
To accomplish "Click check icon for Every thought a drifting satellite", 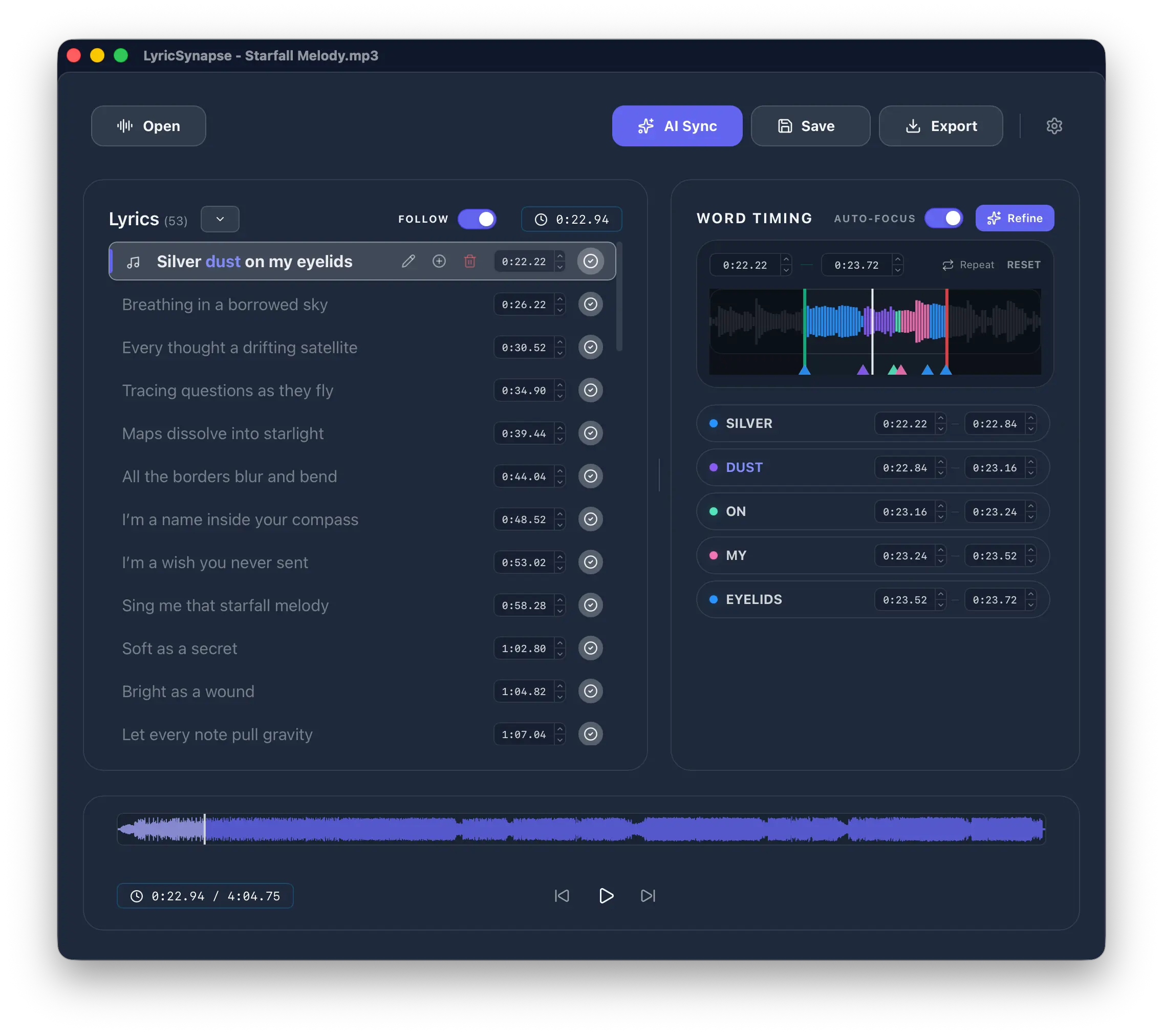I will (x=590, y=347).
